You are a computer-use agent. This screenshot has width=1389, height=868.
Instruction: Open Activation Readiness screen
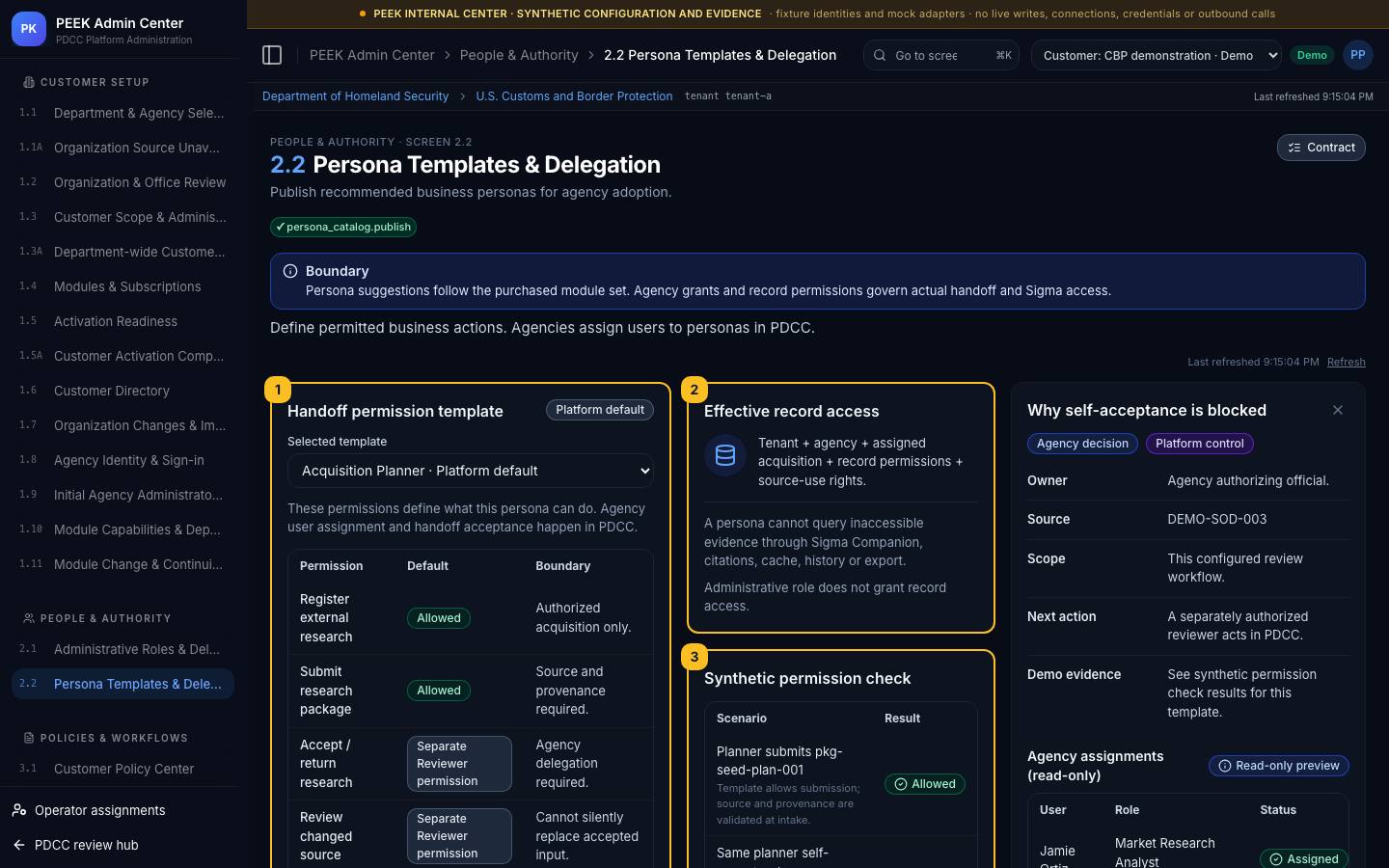click(x=123, y=321)
